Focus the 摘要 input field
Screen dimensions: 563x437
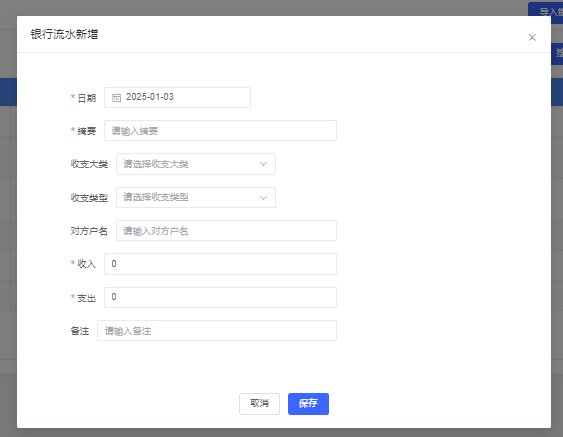click(x=220, y=131)
